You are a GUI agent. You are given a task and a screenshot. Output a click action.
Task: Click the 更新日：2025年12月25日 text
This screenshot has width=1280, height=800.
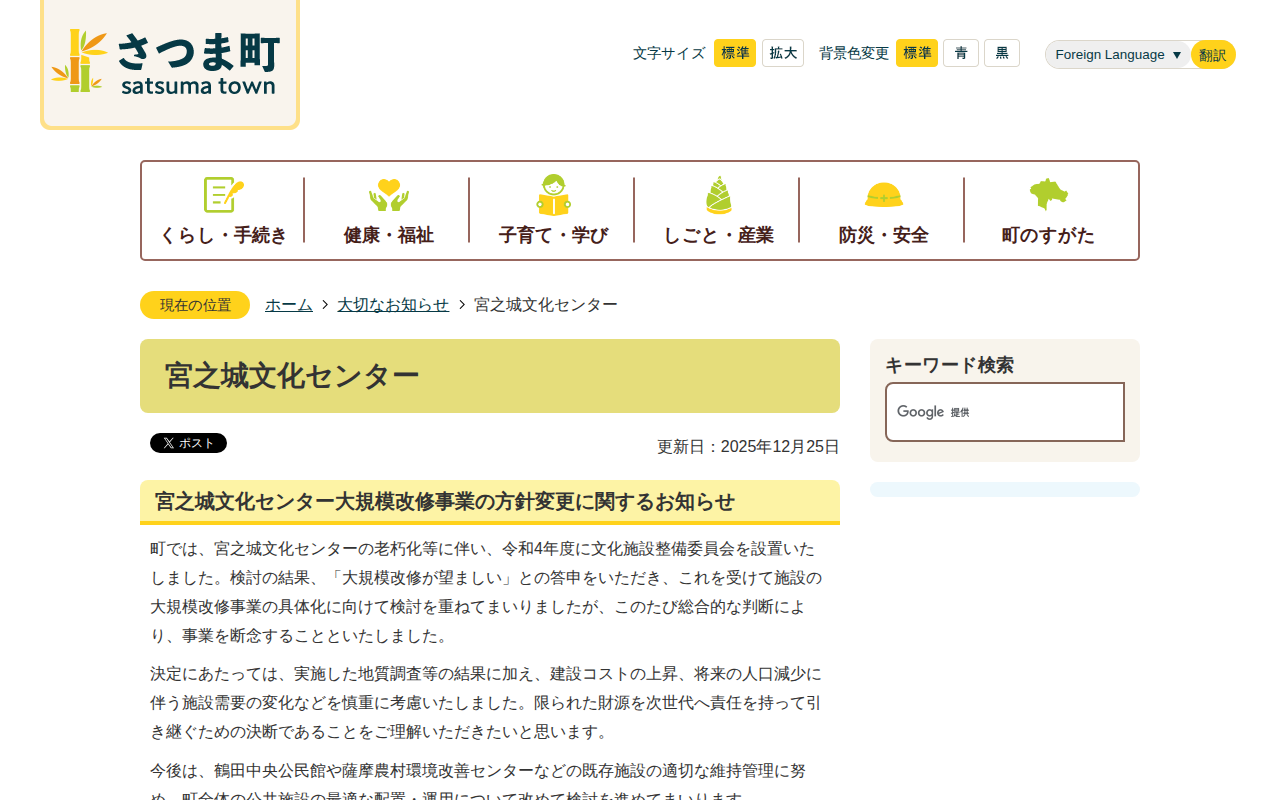point(748,447)
